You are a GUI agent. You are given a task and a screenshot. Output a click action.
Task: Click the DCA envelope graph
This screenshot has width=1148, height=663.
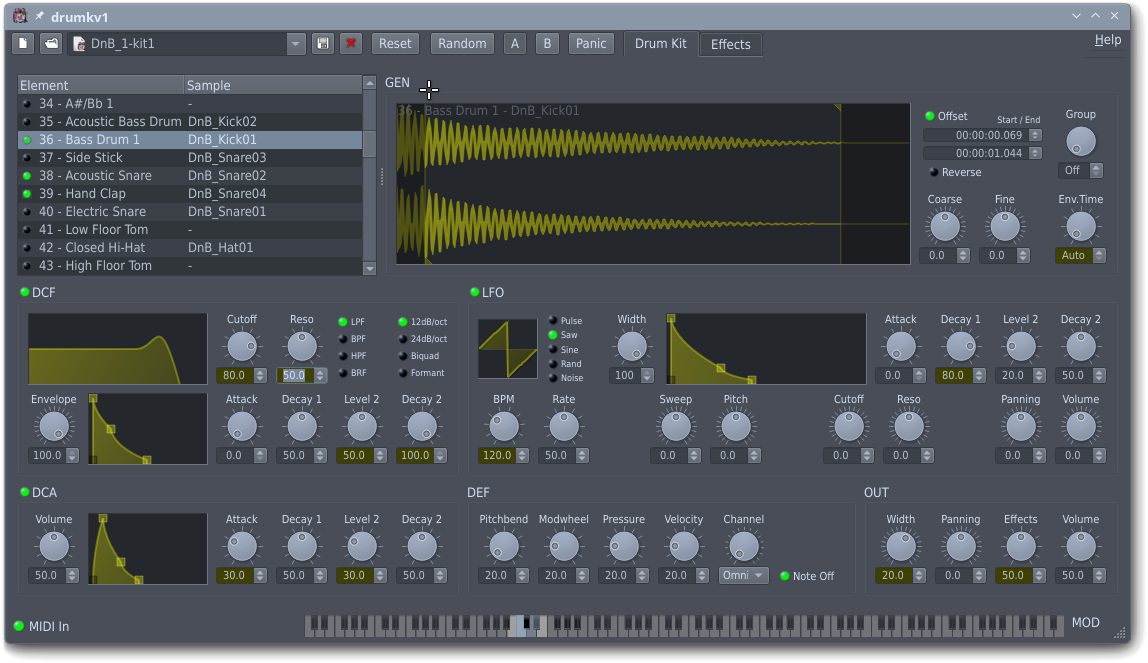point(148,549)
